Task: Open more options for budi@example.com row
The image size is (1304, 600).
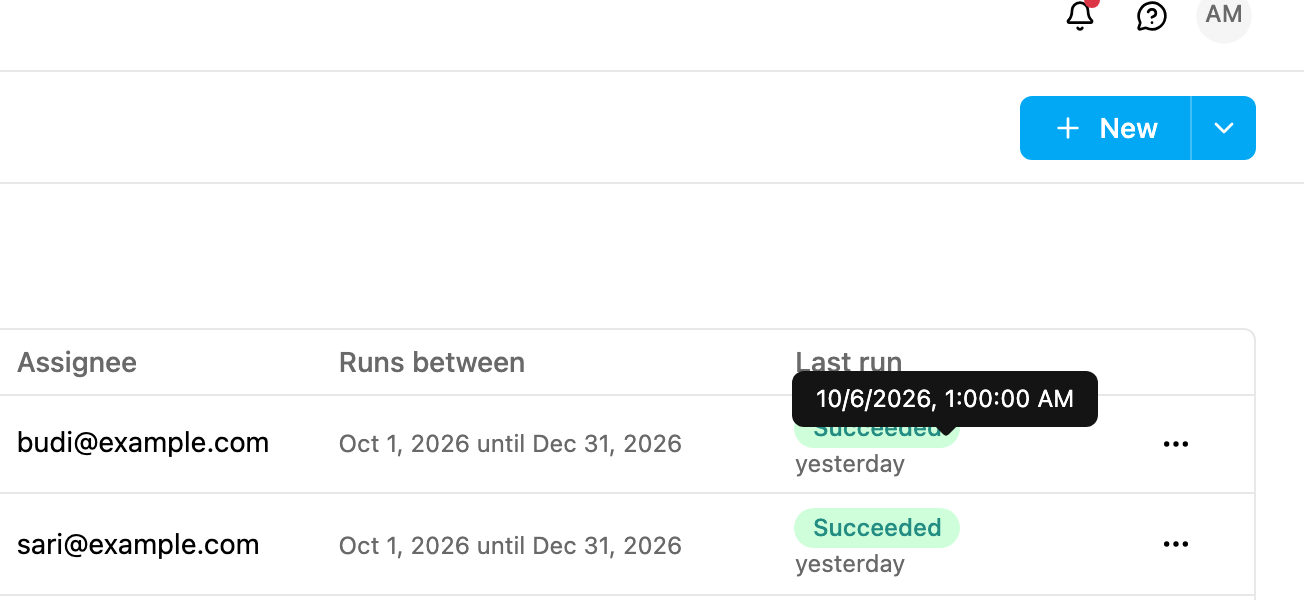Action: pyautogui.click(x=1176, y=444)
